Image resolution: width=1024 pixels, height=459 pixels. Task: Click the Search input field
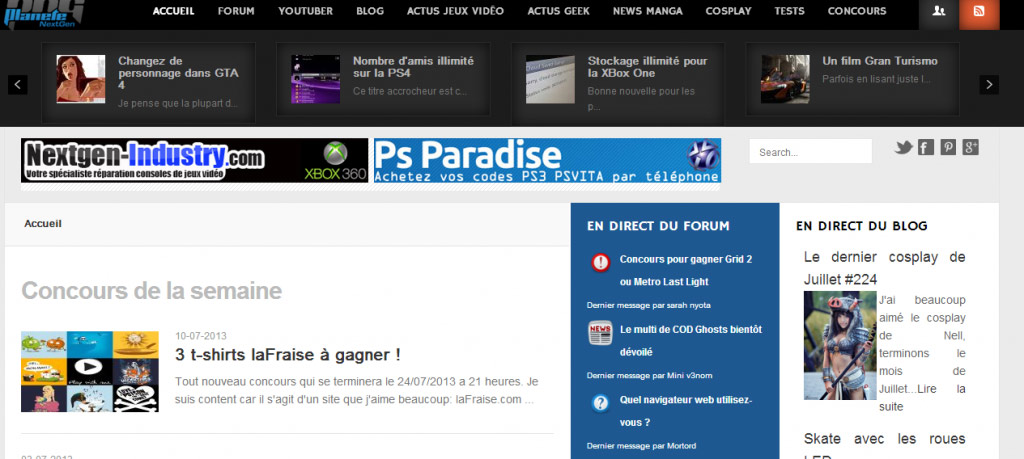(810, 152)
